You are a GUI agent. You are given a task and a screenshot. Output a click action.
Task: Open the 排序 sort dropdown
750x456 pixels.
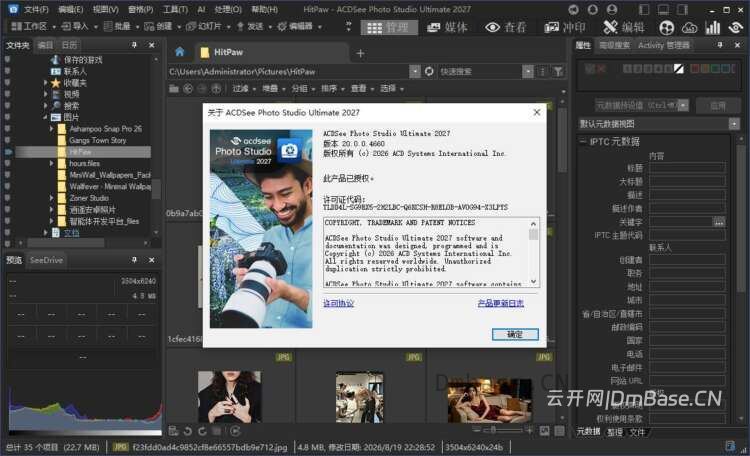point(332,89)
